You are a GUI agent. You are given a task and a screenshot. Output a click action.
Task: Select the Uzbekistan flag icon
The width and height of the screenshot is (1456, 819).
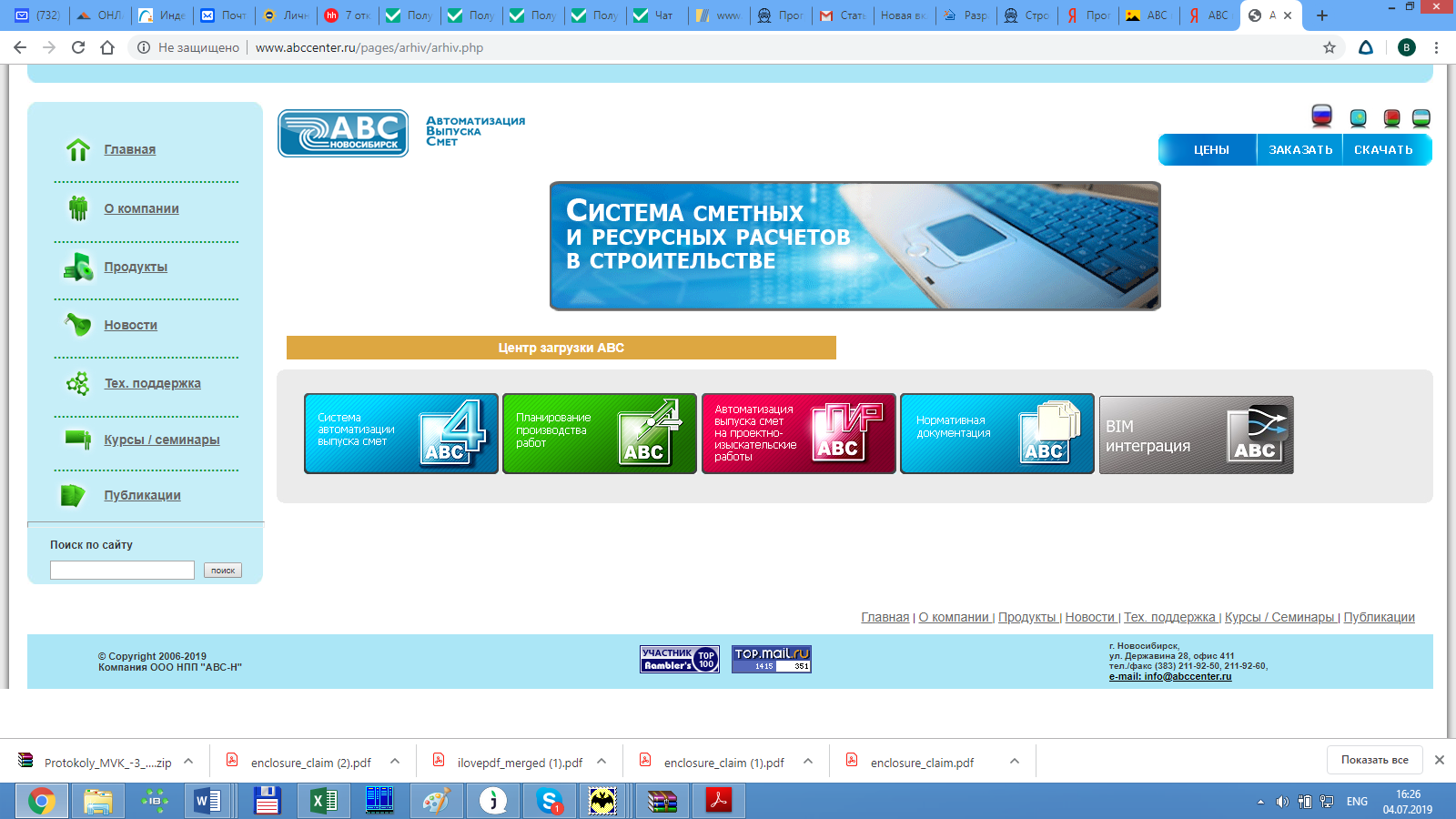(x=1421, y=118)
